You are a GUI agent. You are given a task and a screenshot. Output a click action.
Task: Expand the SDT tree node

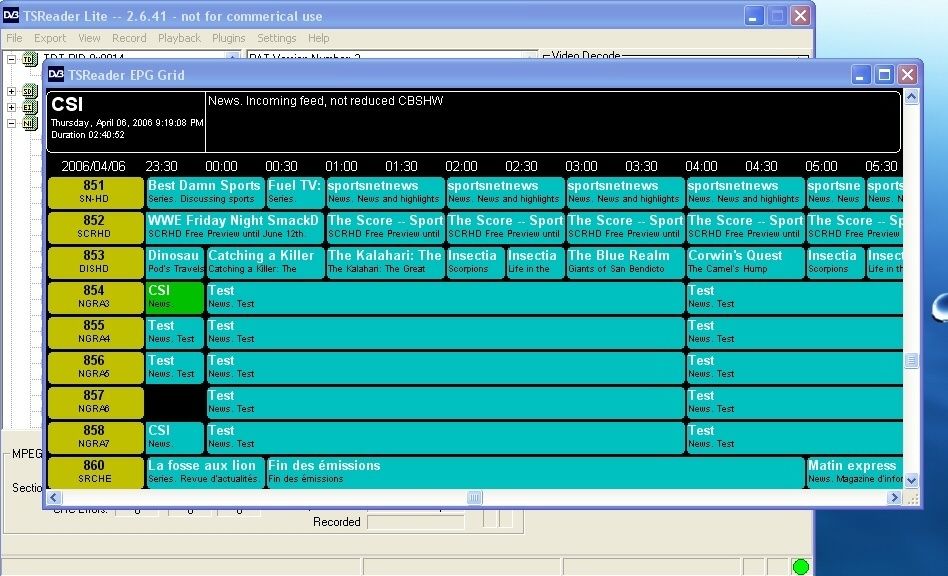11,91
